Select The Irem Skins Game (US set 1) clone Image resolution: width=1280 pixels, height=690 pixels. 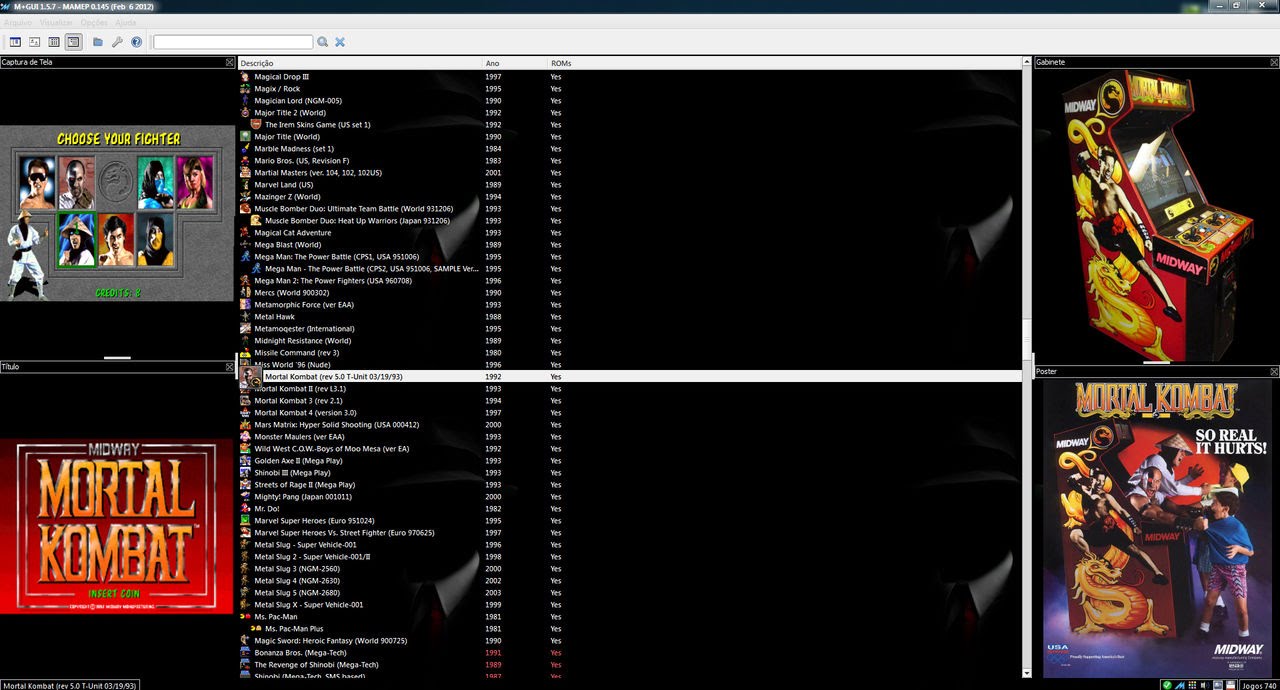630,125
